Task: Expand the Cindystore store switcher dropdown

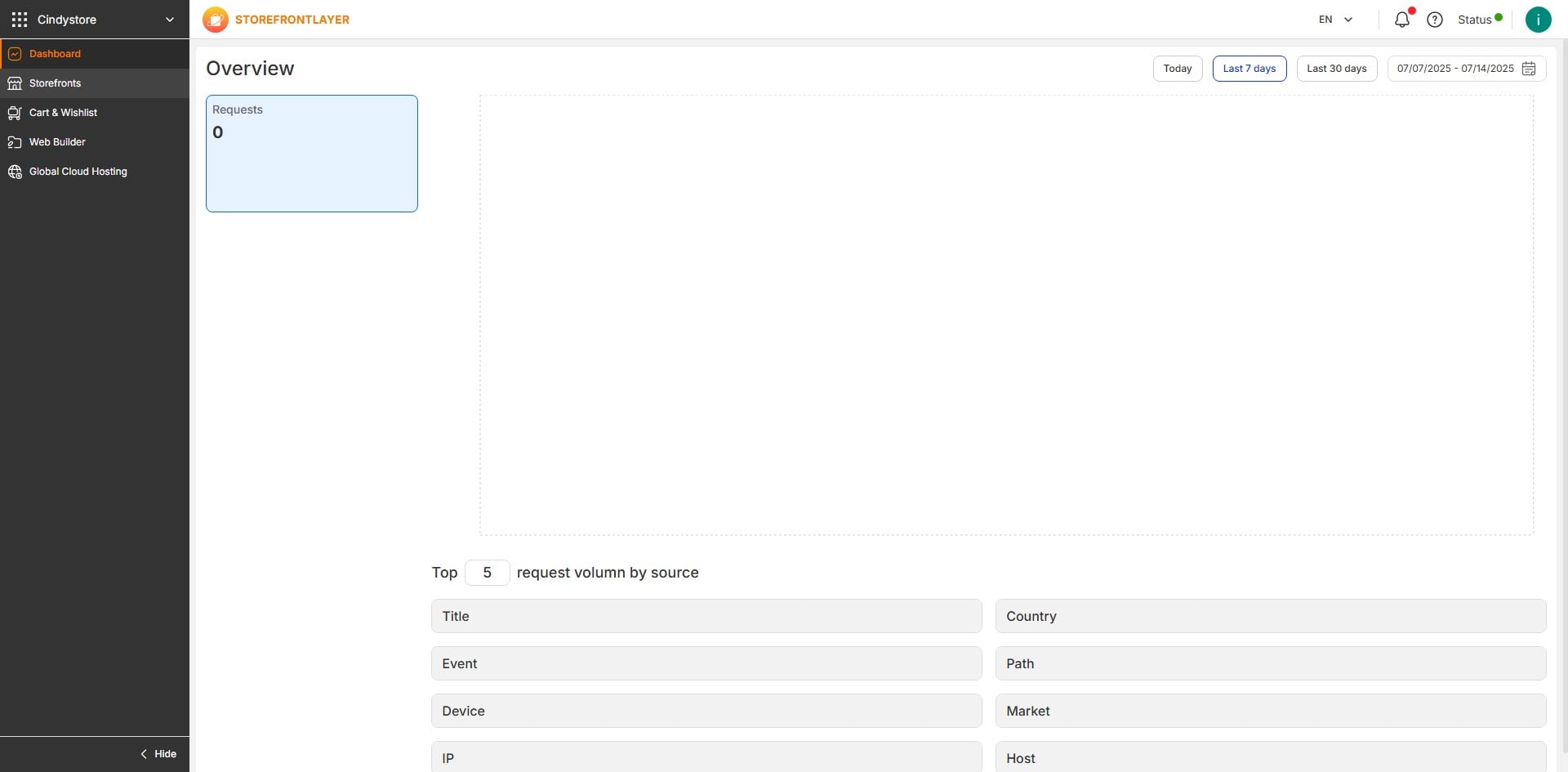Action: tap(169, 20)
